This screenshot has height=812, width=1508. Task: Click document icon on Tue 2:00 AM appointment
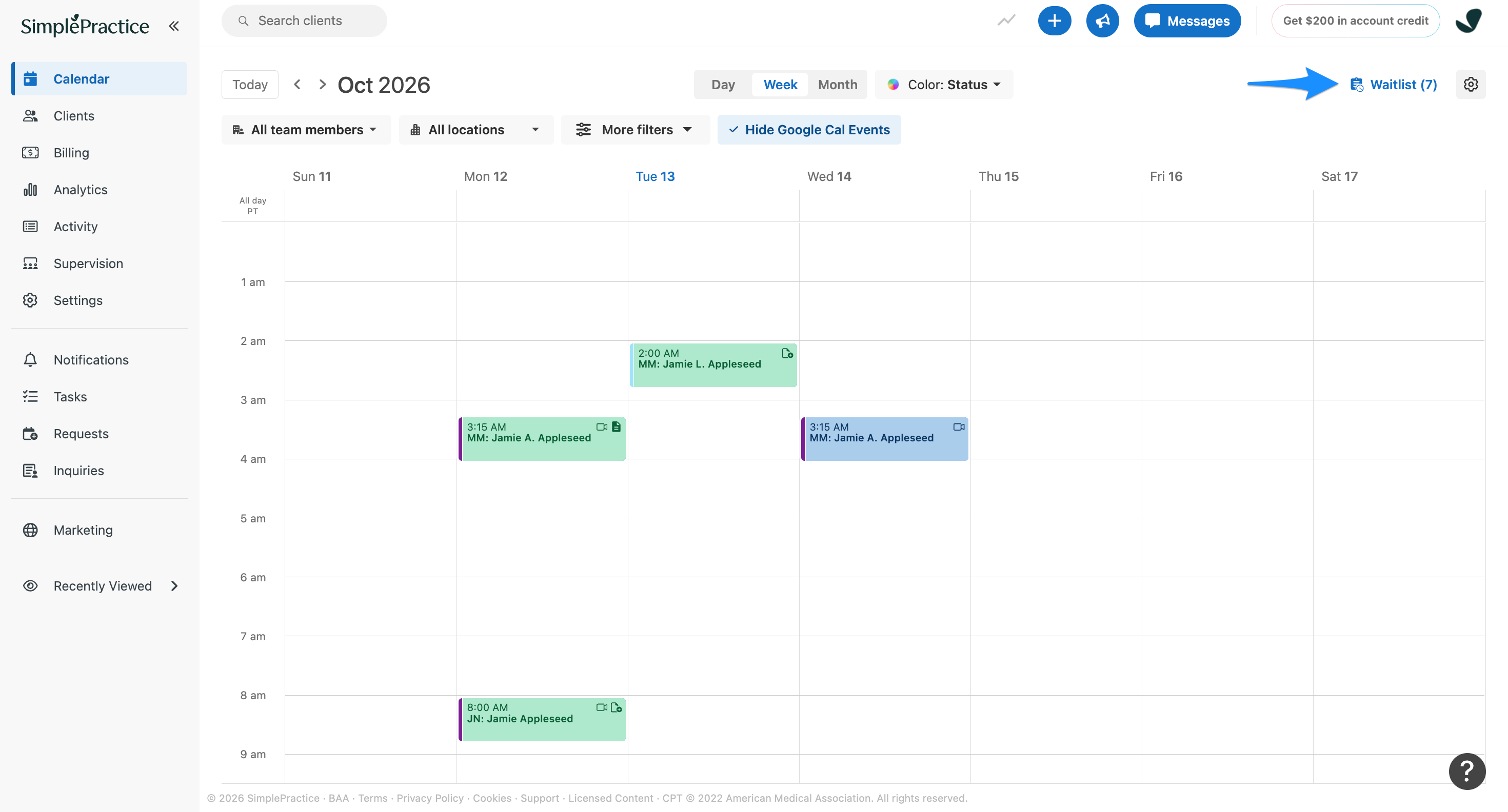787,353
